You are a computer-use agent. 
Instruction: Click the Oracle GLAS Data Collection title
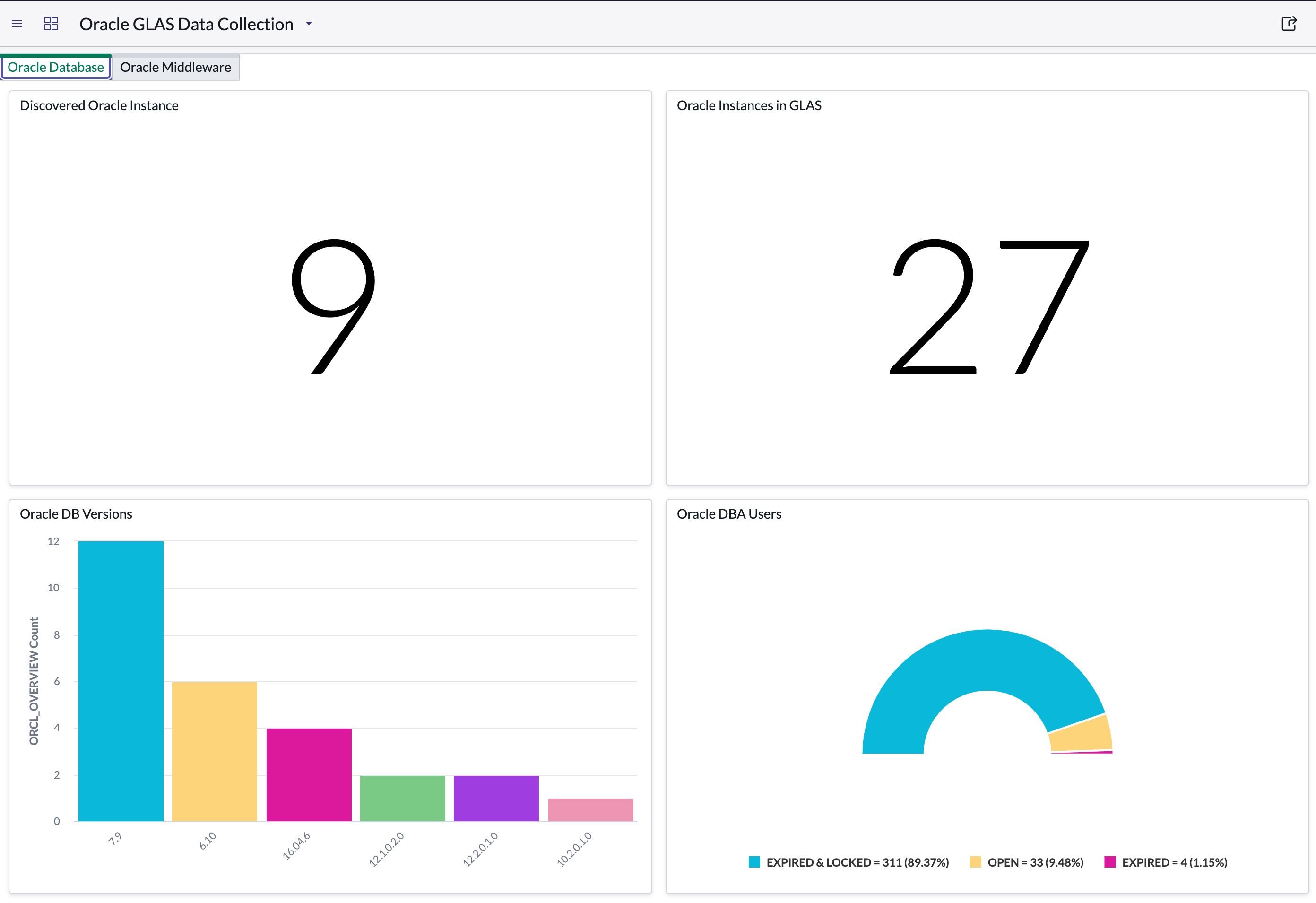(186, 24)
